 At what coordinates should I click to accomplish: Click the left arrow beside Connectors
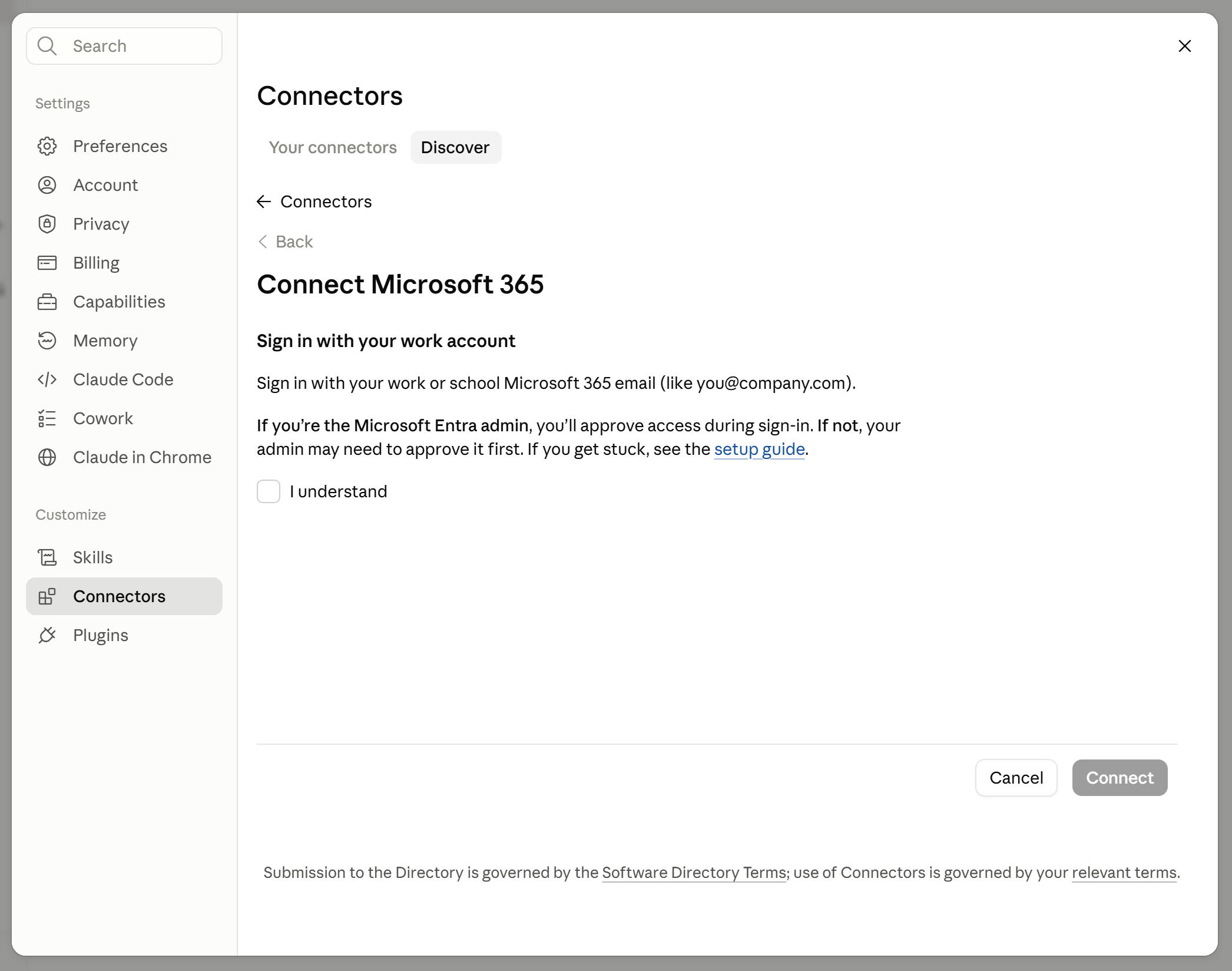click(264, 202)
